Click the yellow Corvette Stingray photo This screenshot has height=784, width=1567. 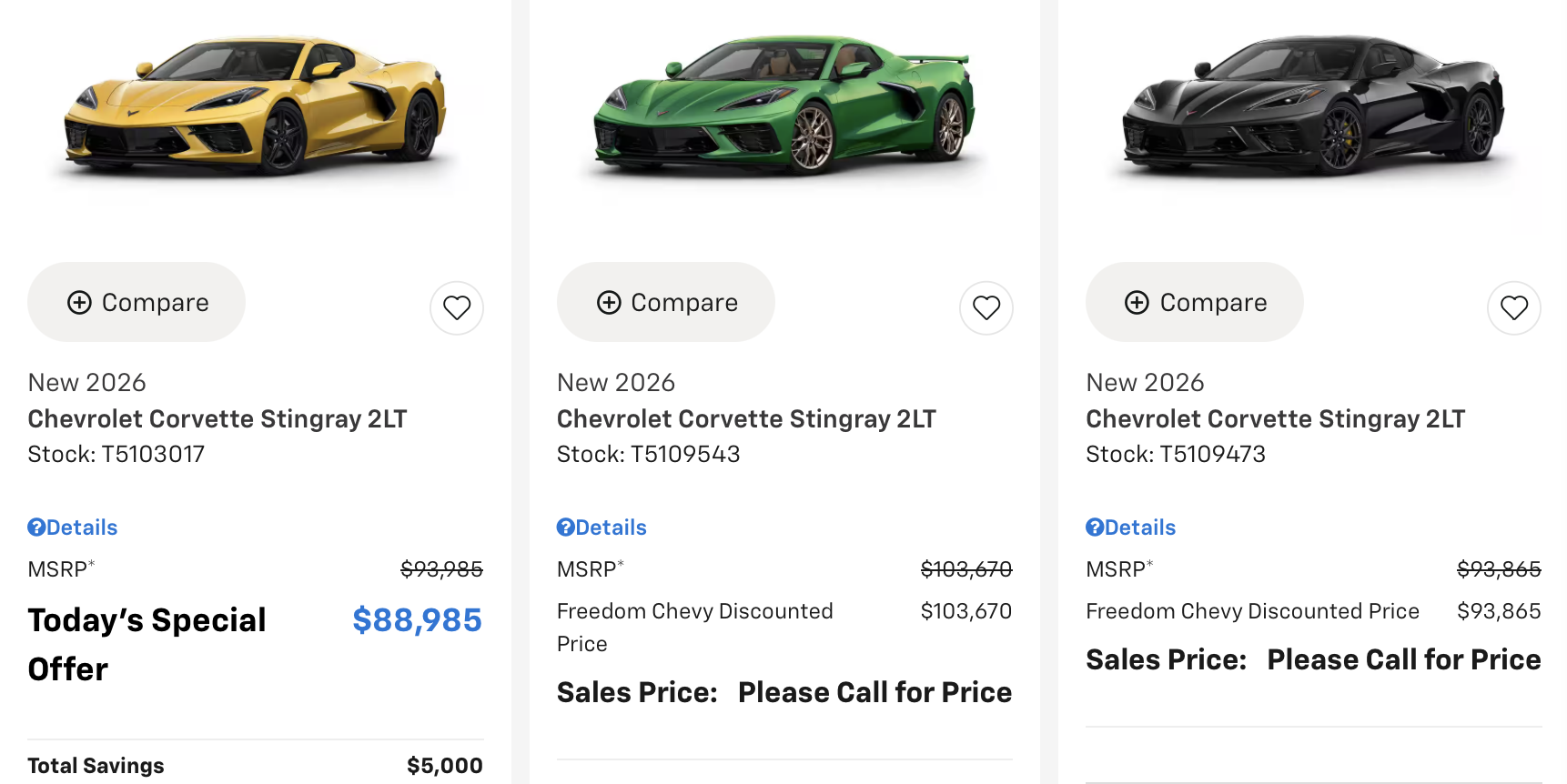[256, 105]
